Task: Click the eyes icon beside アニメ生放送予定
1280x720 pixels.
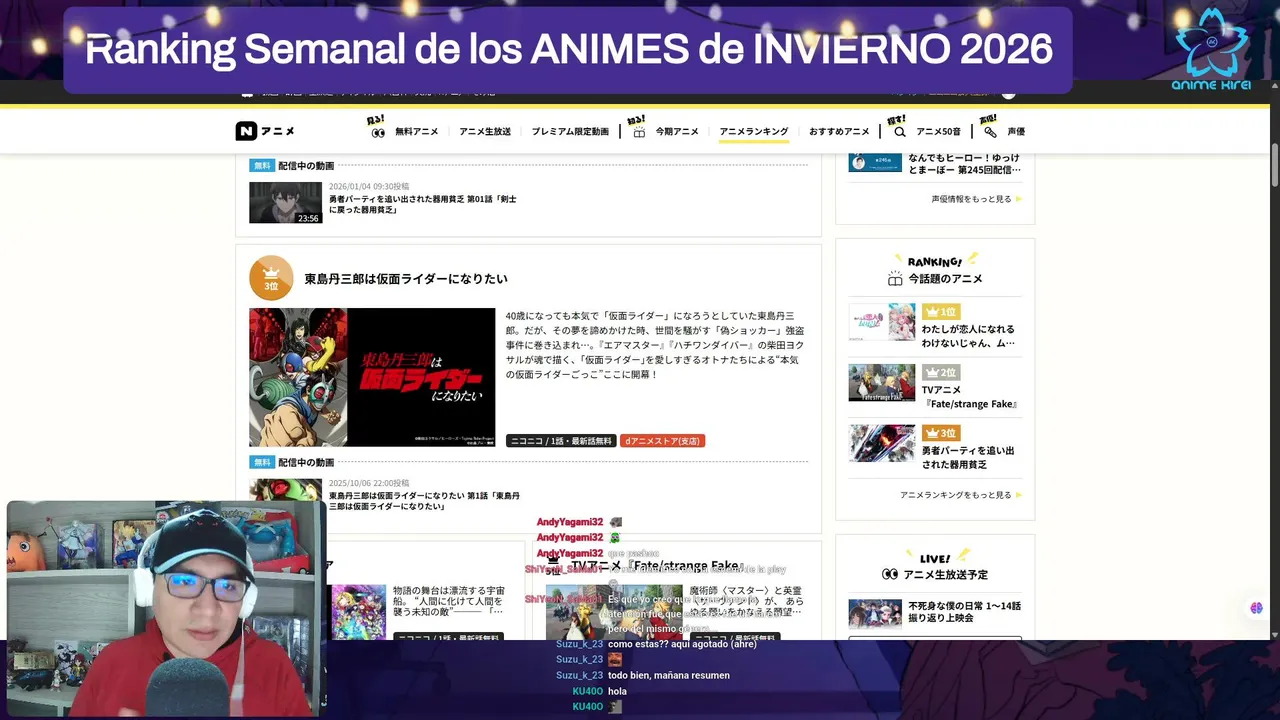Action: tap(890, 575)
